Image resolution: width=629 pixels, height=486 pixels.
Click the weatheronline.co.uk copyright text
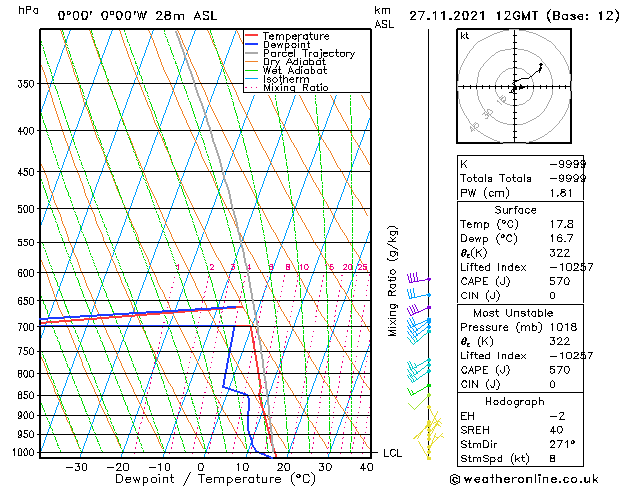coord(524,479)
